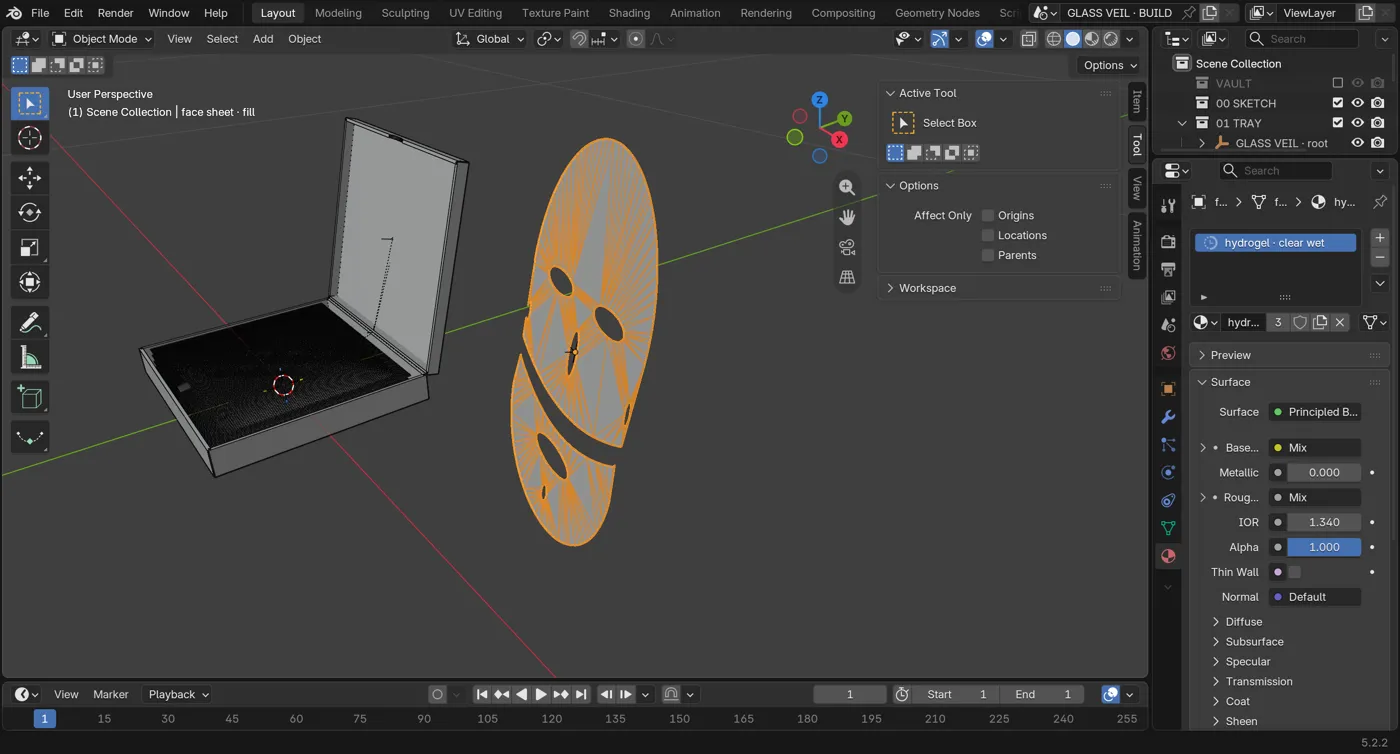Open the Render properties tab icon
The width and height of the screenshot is (1400, 754).
tap(1168, 241)
